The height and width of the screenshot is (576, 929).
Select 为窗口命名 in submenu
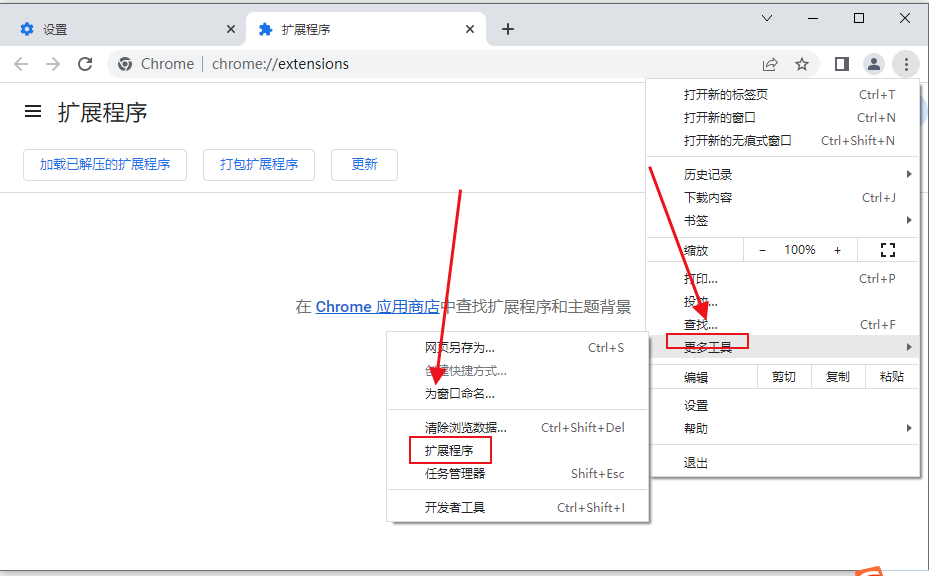pos(518,393)
